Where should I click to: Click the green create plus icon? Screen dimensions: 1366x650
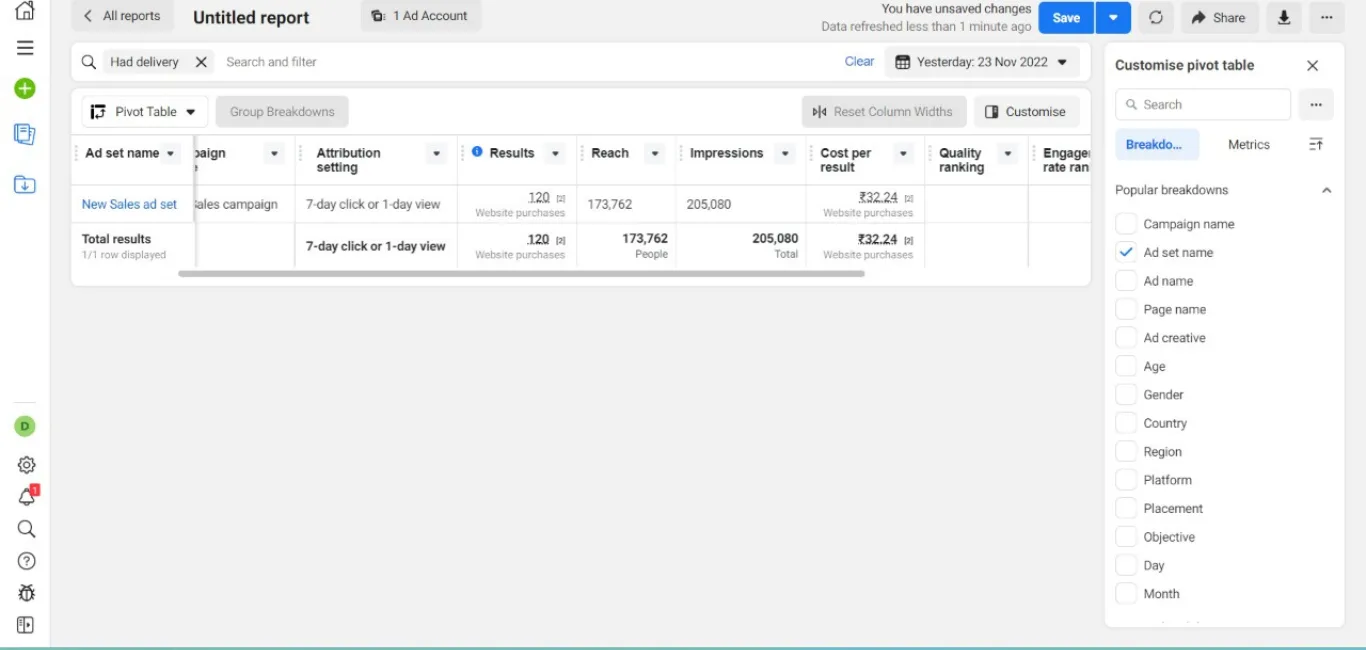tap(25, 89)
